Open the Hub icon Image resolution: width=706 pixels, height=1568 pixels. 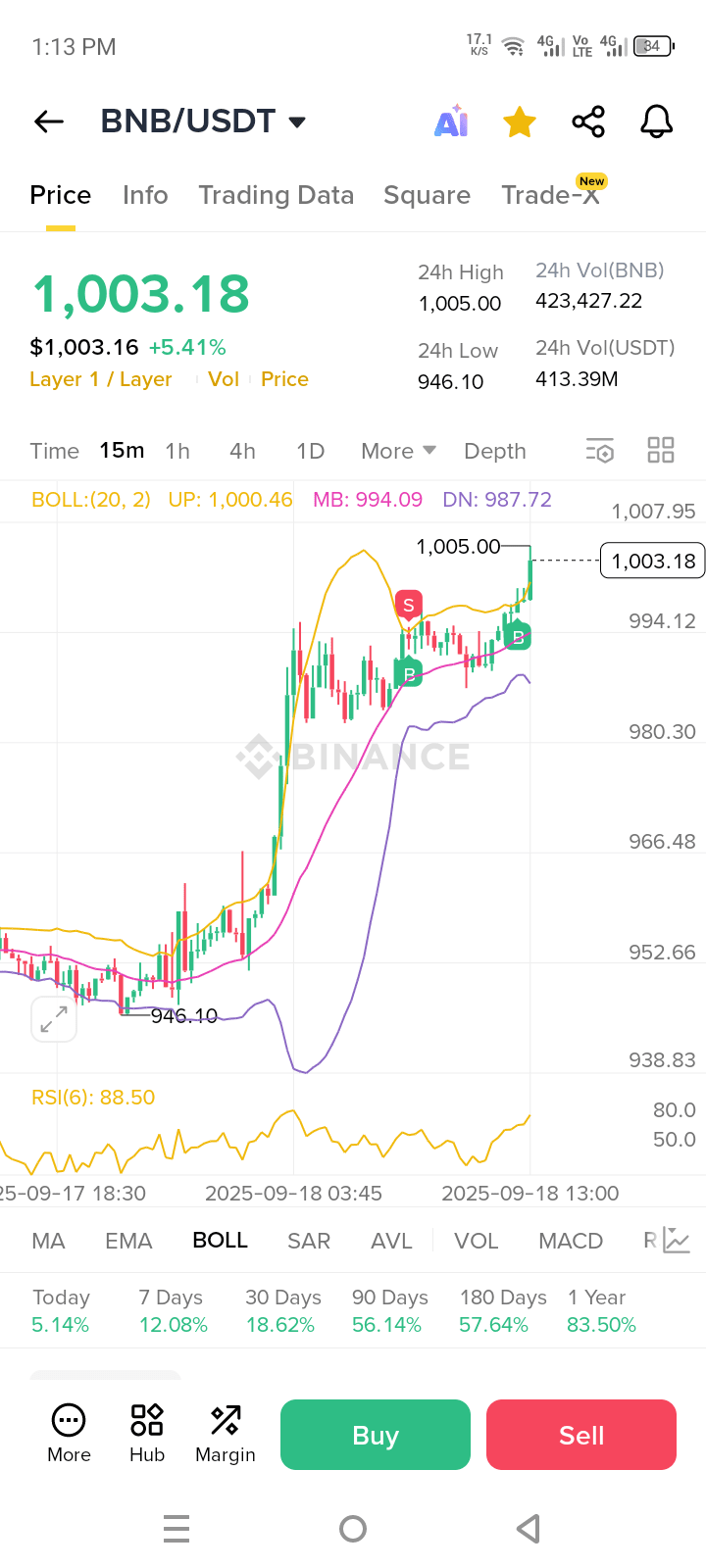(147, 1434)
